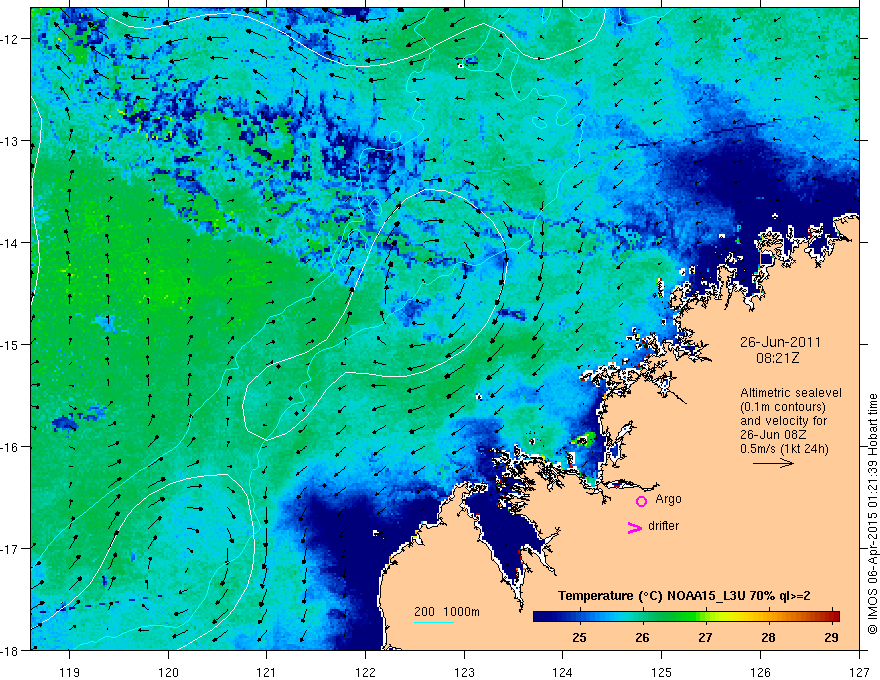Click the 08:21Z time label
The image size is (880, 680).
777,358
